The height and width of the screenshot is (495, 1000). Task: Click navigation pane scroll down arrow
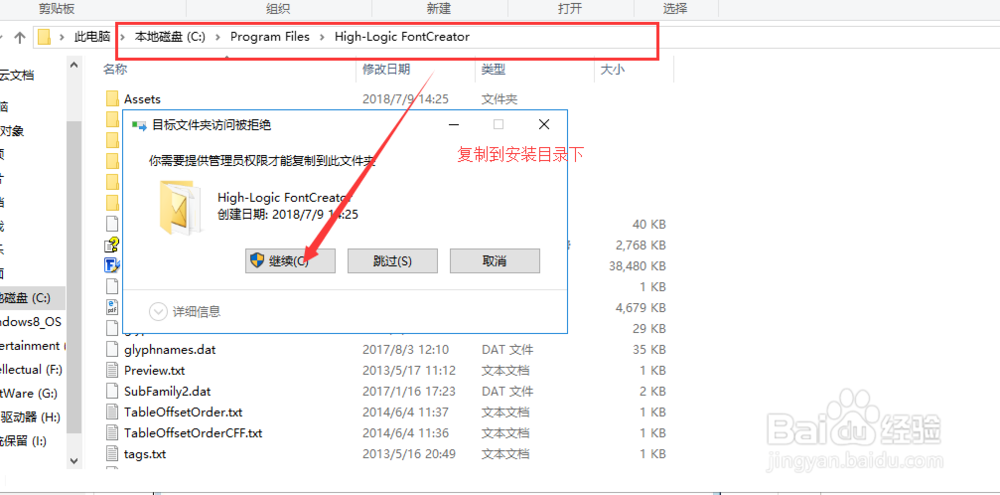tap(75, 460)
